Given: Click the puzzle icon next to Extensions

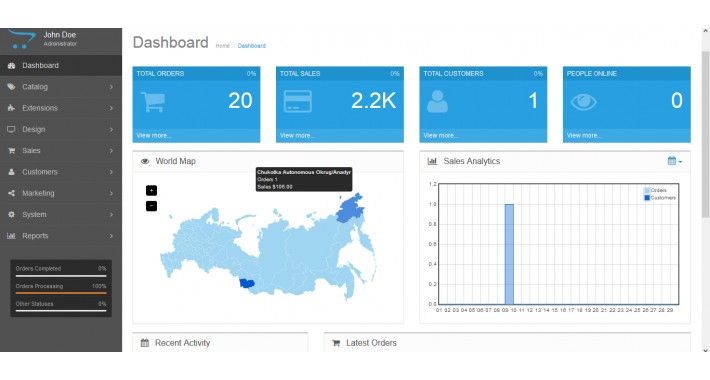Looking at the screenshot, I should (11, 108).
